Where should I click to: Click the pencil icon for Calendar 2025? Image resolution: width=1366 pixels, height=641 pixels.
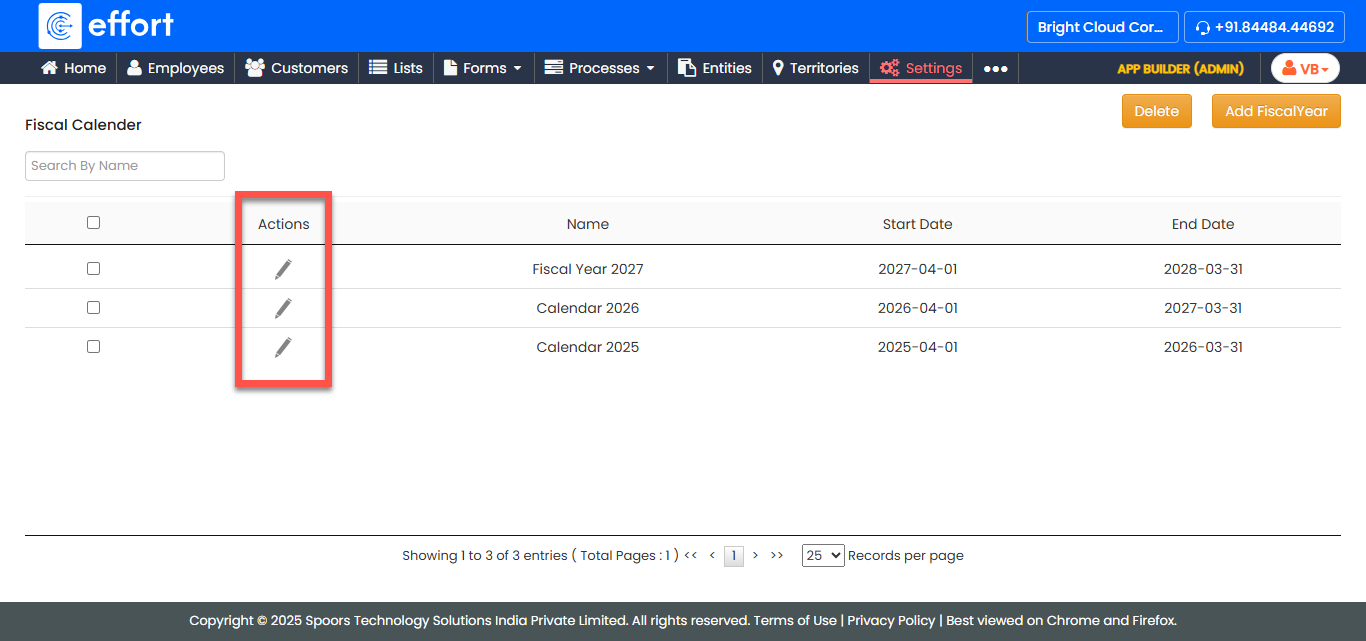click(283, 347)
